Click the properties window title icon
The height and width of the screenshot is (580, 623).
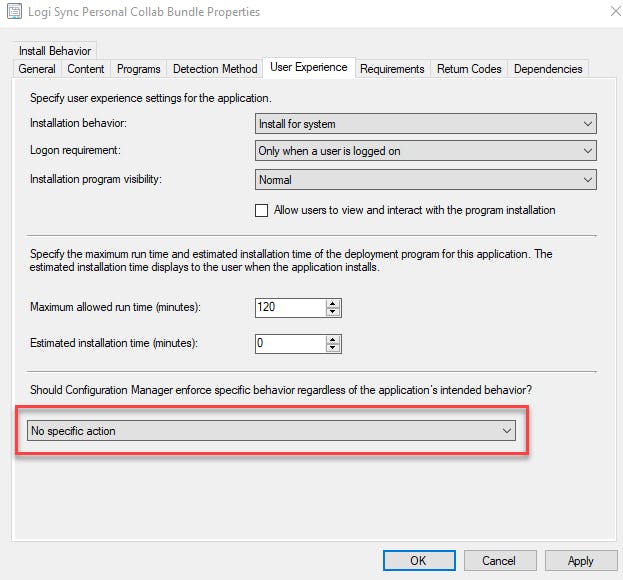click(x=14, y=12)
